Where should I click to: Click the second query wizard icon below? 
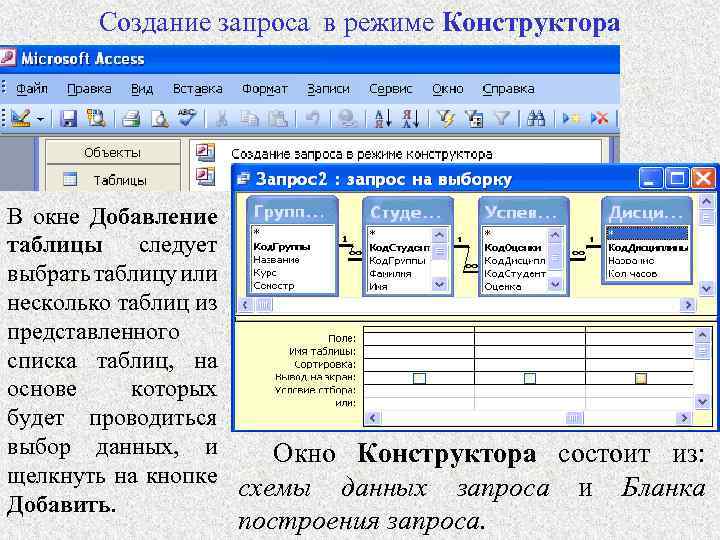pos(205,176)
